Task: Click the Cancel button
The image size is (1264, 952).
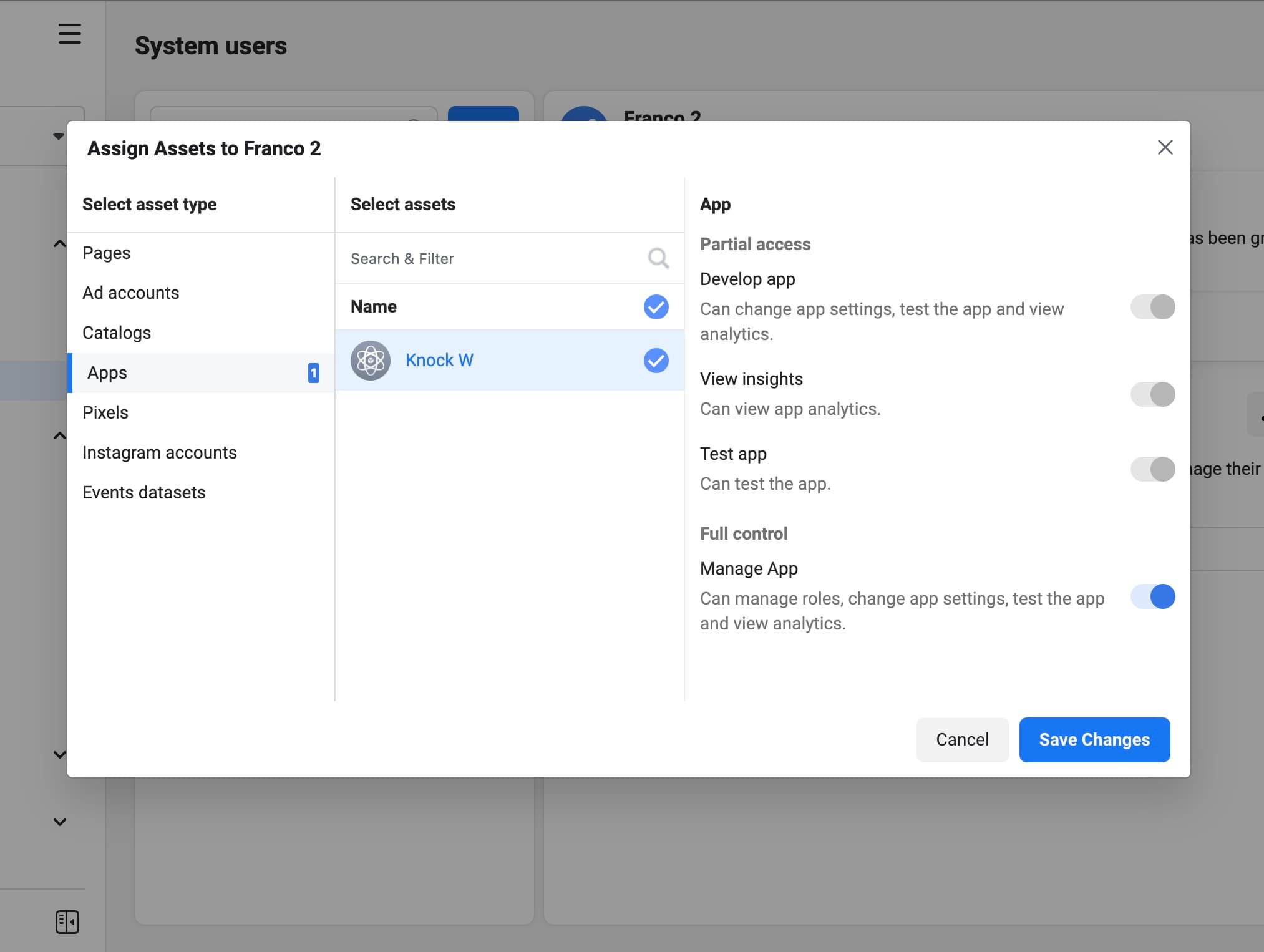Action: pos(962,739)
